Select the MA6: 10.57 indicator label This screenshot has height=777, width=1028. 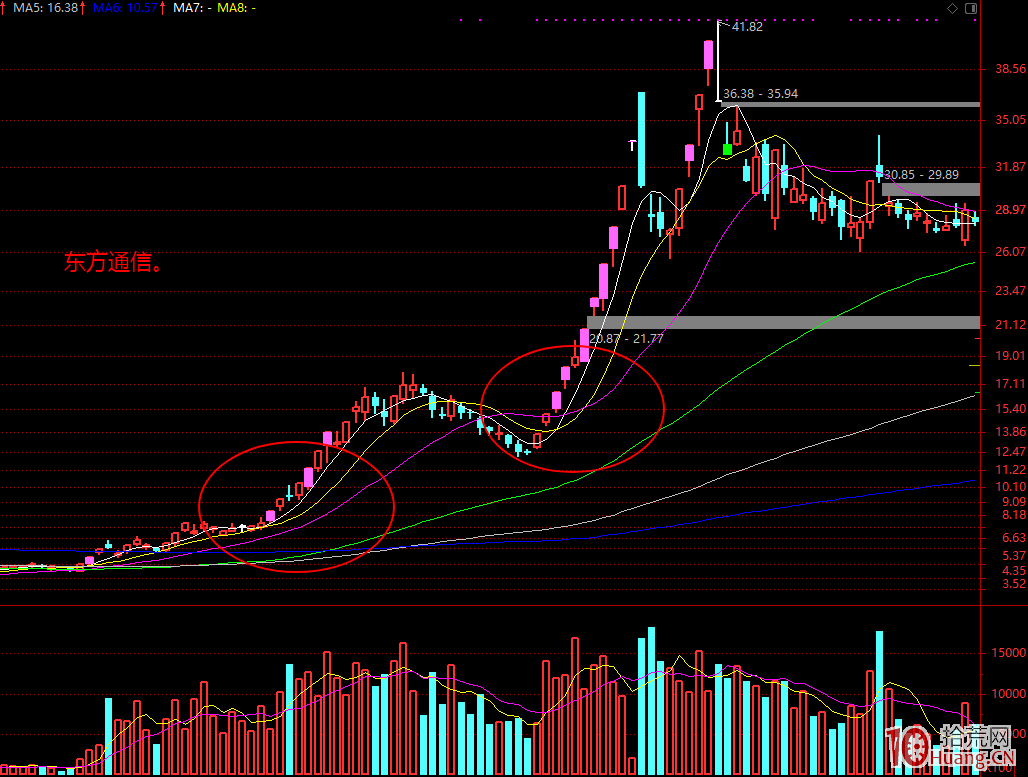125,8
